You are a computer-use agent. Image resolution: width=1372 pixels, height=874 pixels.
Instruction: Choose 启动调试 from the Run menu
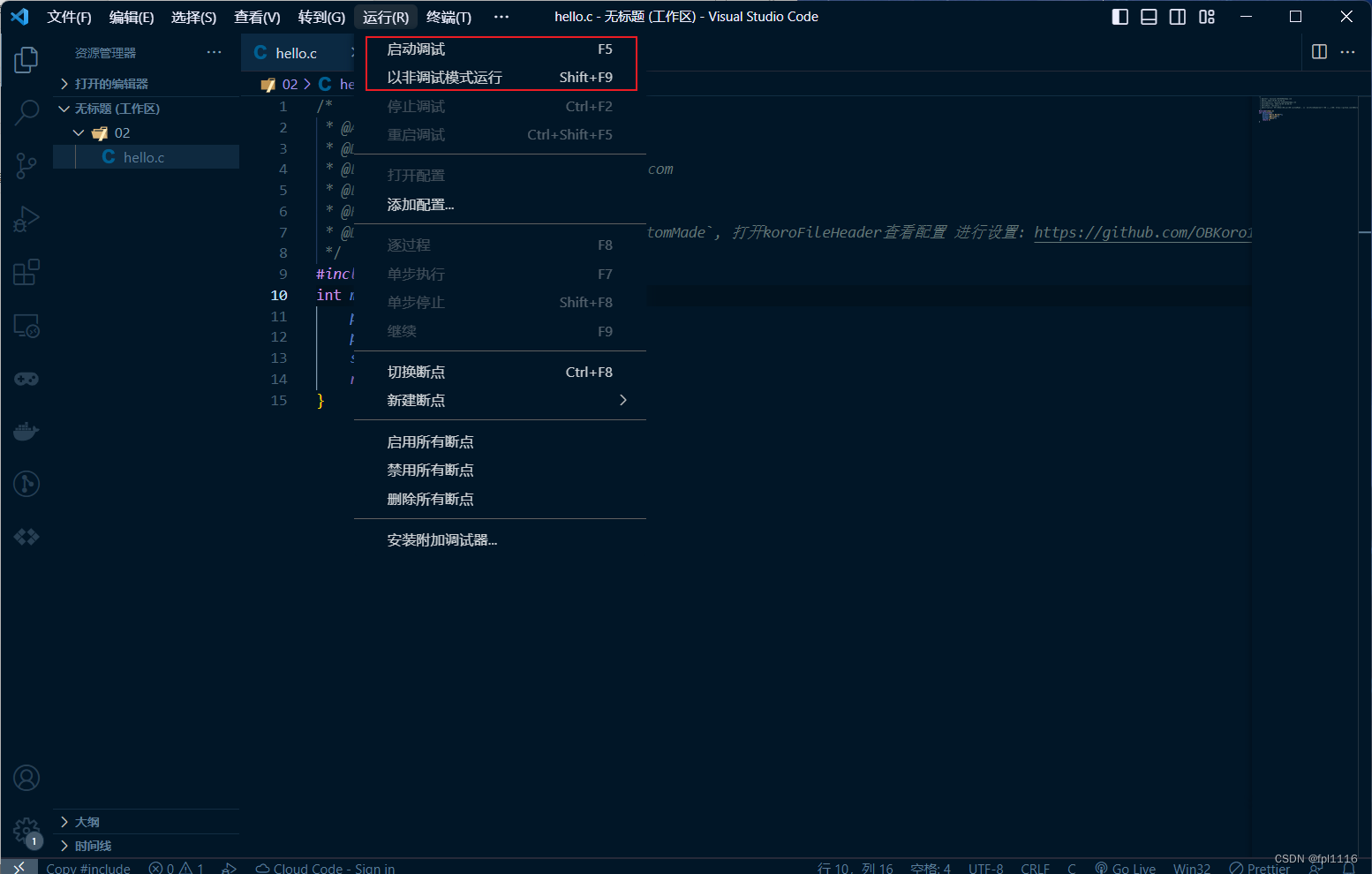tap(500, 49)
